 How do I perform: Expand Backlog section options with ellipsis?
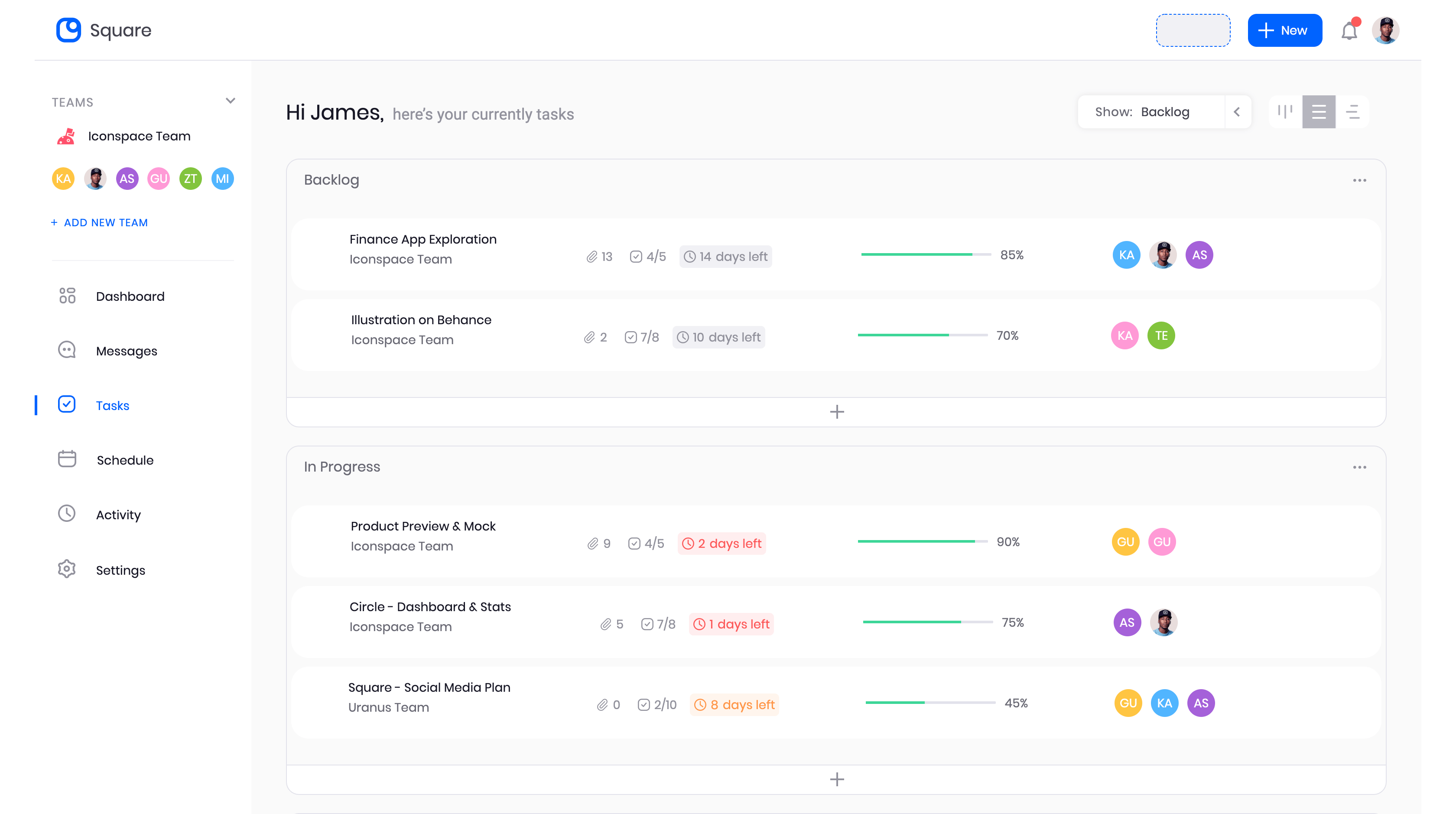[1360, 180]
